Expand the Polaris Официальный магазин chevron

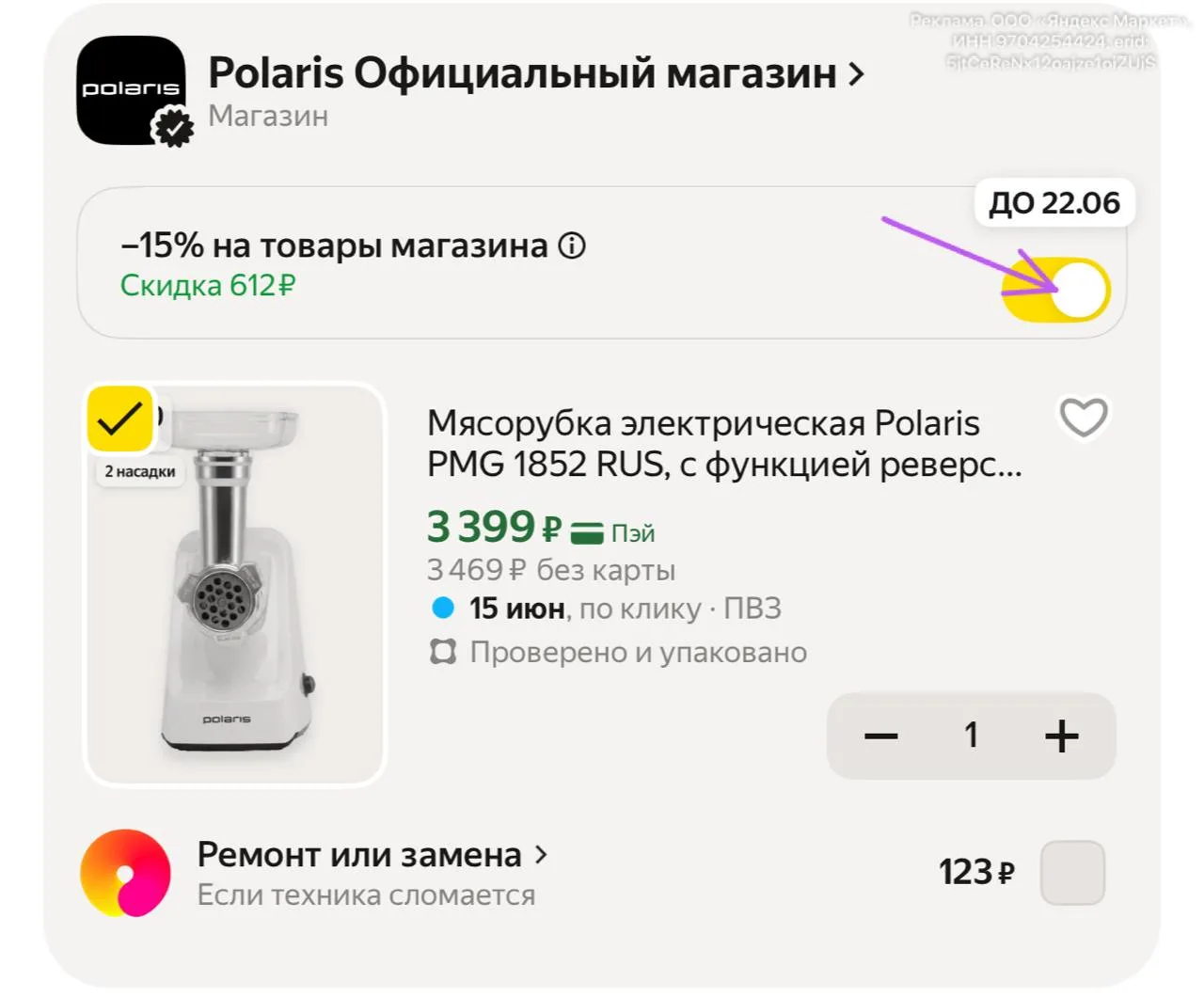[x=856, y=74]
